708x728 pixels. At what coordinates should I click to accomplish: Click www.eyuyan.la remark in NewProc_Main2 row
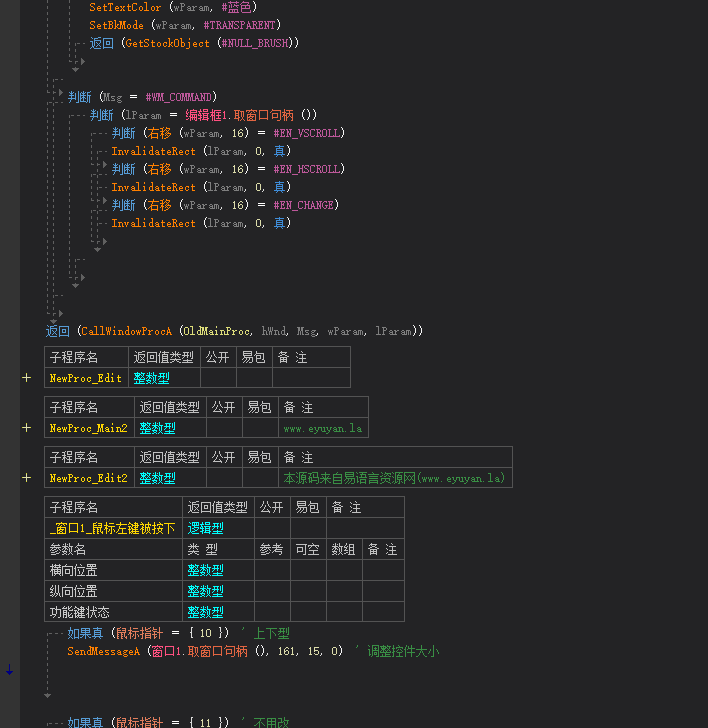pos(323,428)
